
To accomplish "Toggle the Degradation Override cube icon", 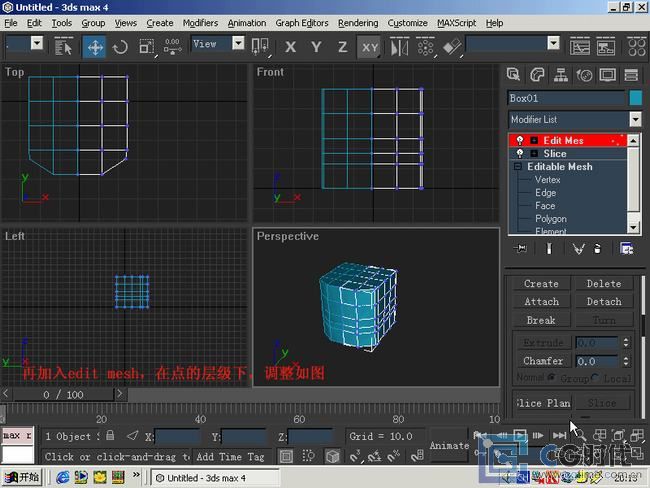I will tap(332, 456).
